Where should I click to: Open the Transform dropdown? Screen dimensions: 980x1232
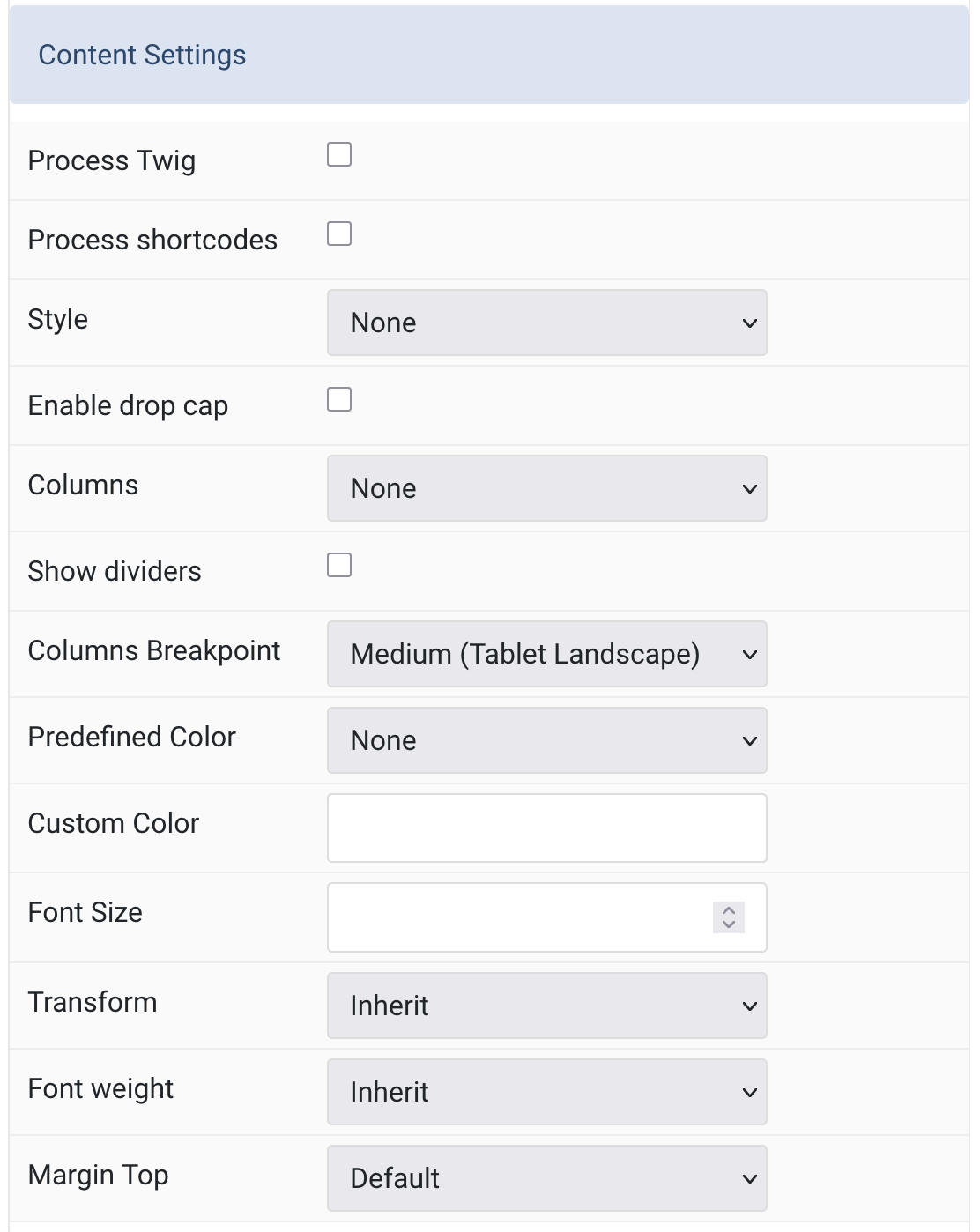[x=546, y=1006]
